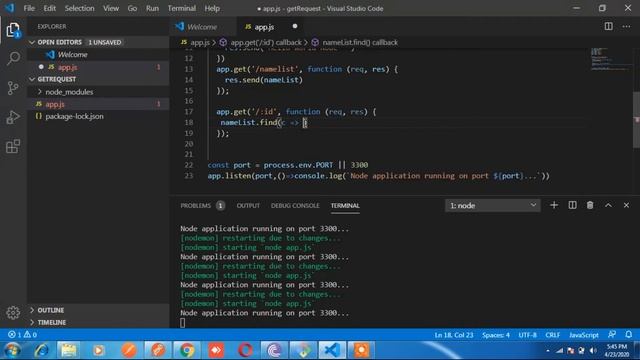Open the Help menu
The height and width of the screenshot is (360, 640).
(x=212, y=8)
